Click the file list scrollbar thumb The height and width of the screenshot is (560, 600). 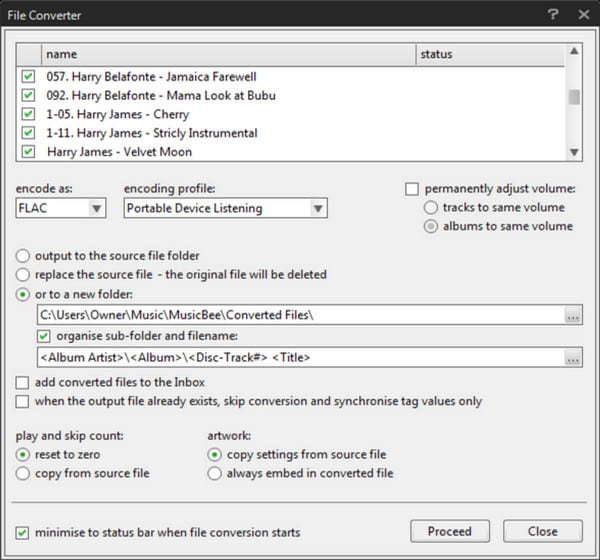point(574,97)
